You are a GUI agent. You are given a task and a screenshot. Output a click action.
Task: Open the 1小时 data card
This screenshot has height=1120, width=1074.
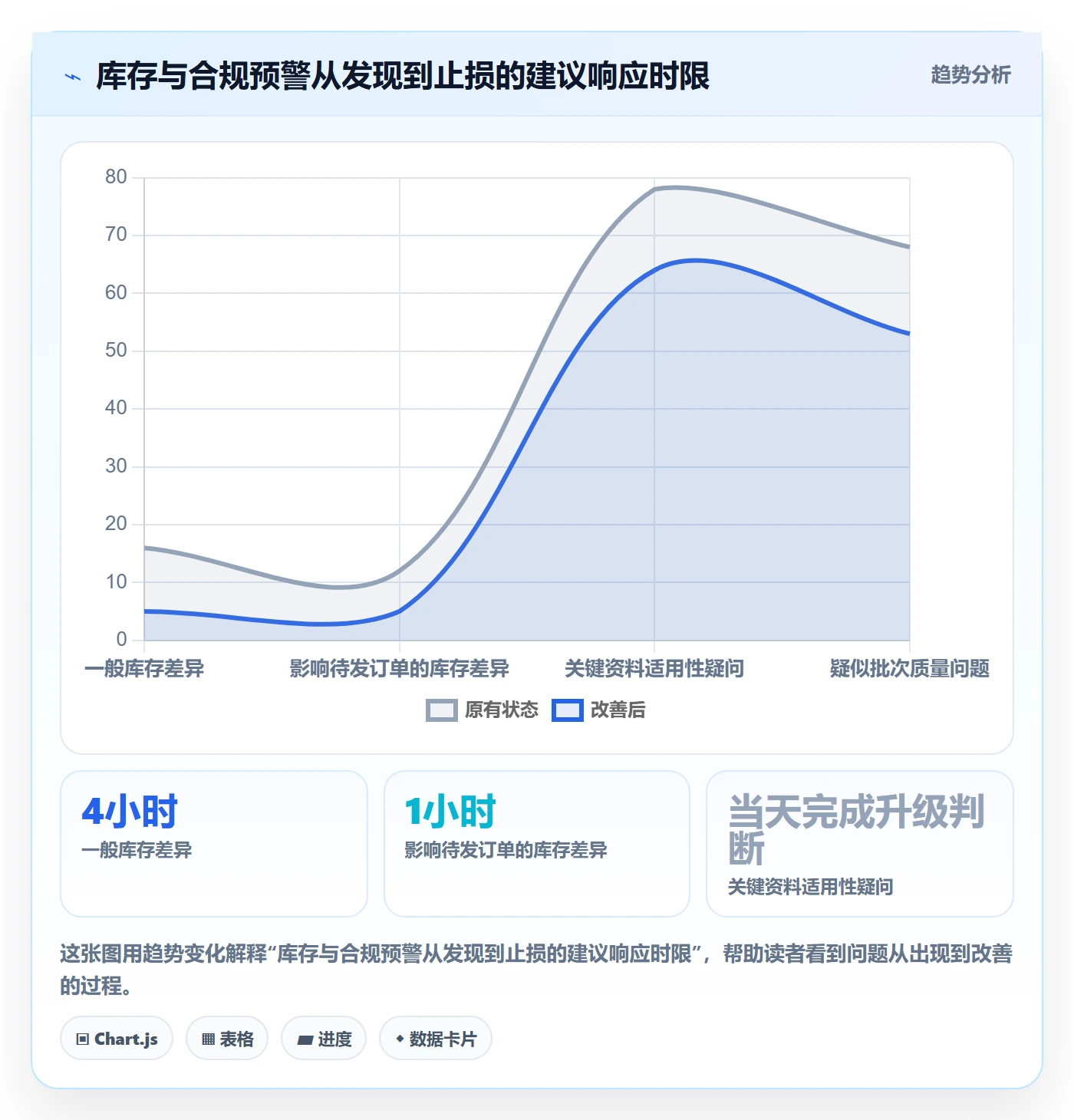pyautogui.click(x=537, y=844)
